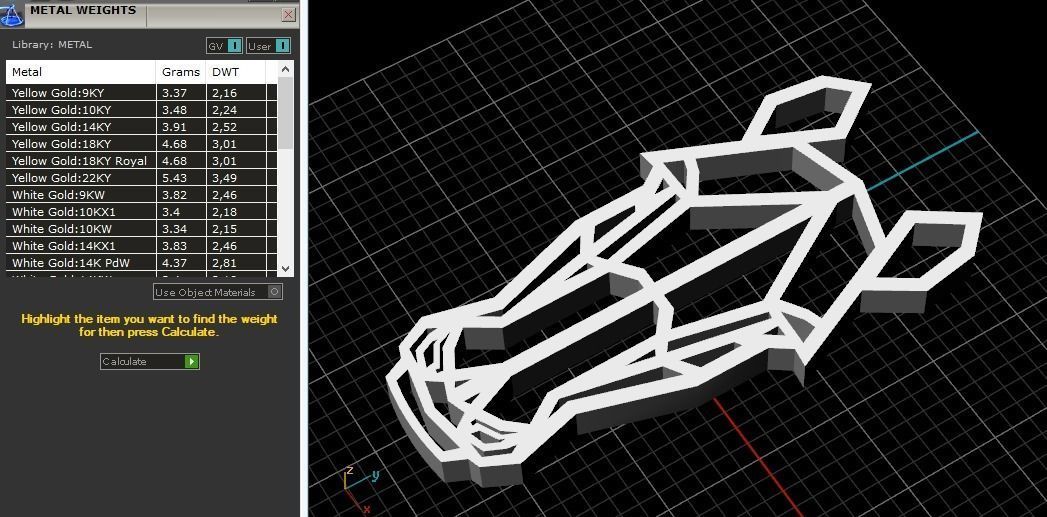Click the 2,81 DWT value for 14K PdW
1047x517 pixels.
click(x=224, y=263)
